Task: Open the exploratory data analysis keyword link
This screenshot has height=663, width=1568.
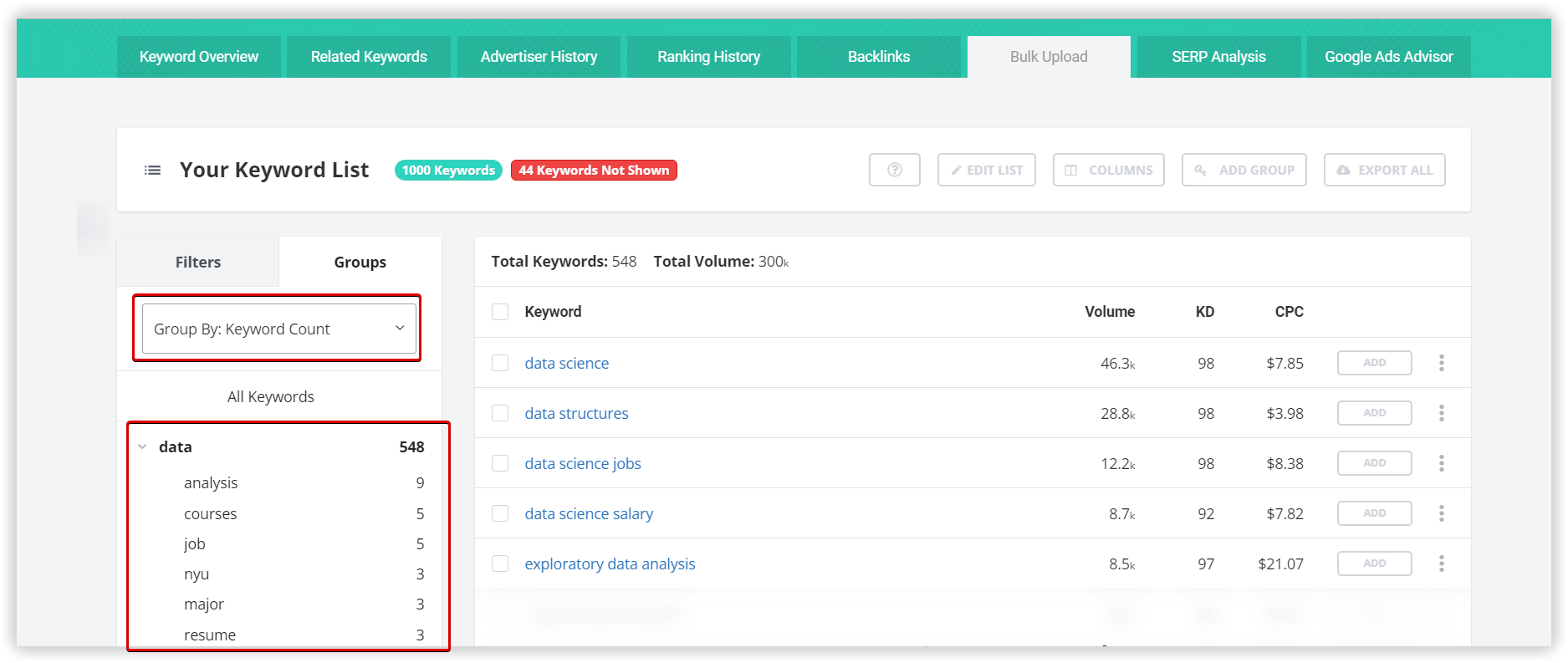Action: 610,564
